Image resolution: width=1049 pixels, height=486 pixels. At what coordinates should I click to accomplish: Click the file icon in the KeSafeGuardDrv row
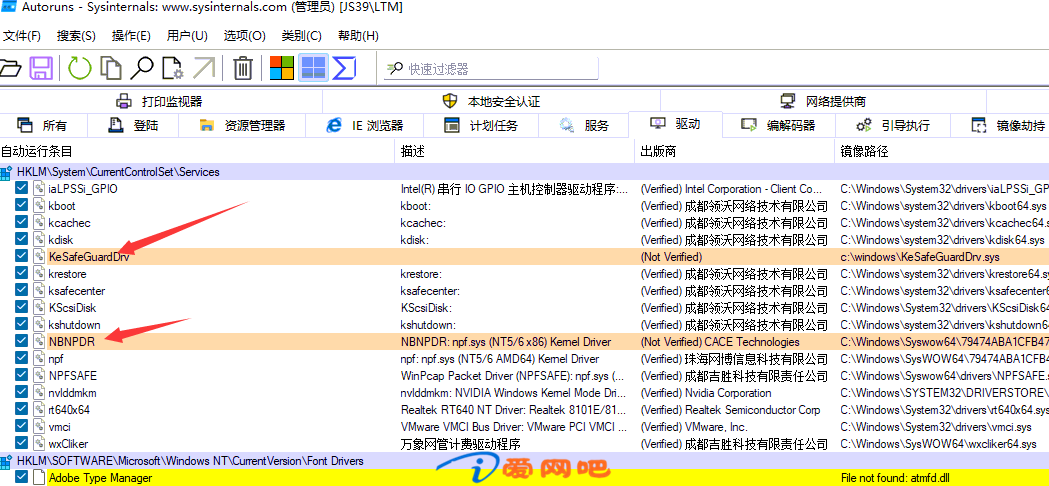tap(39, 257)
